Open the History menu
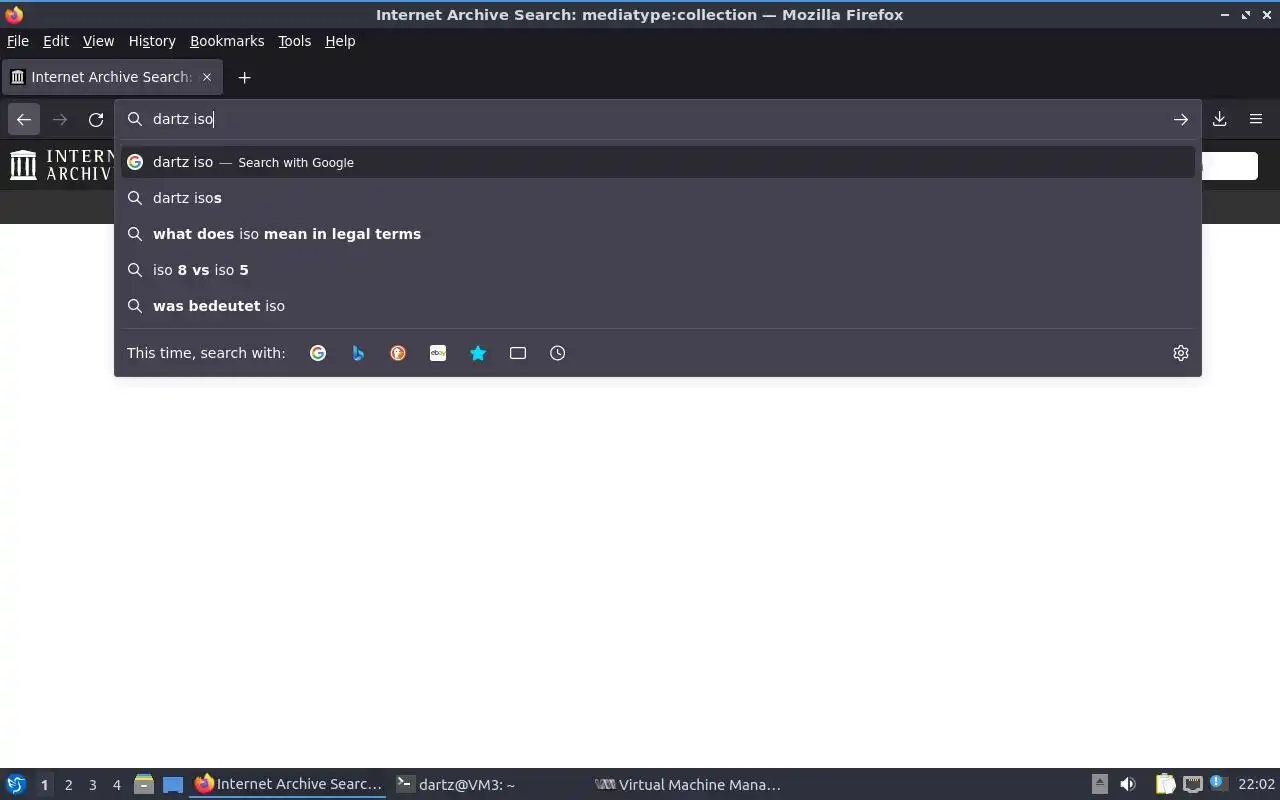The height and width of the screenshot is (800, 1280). 152,41
